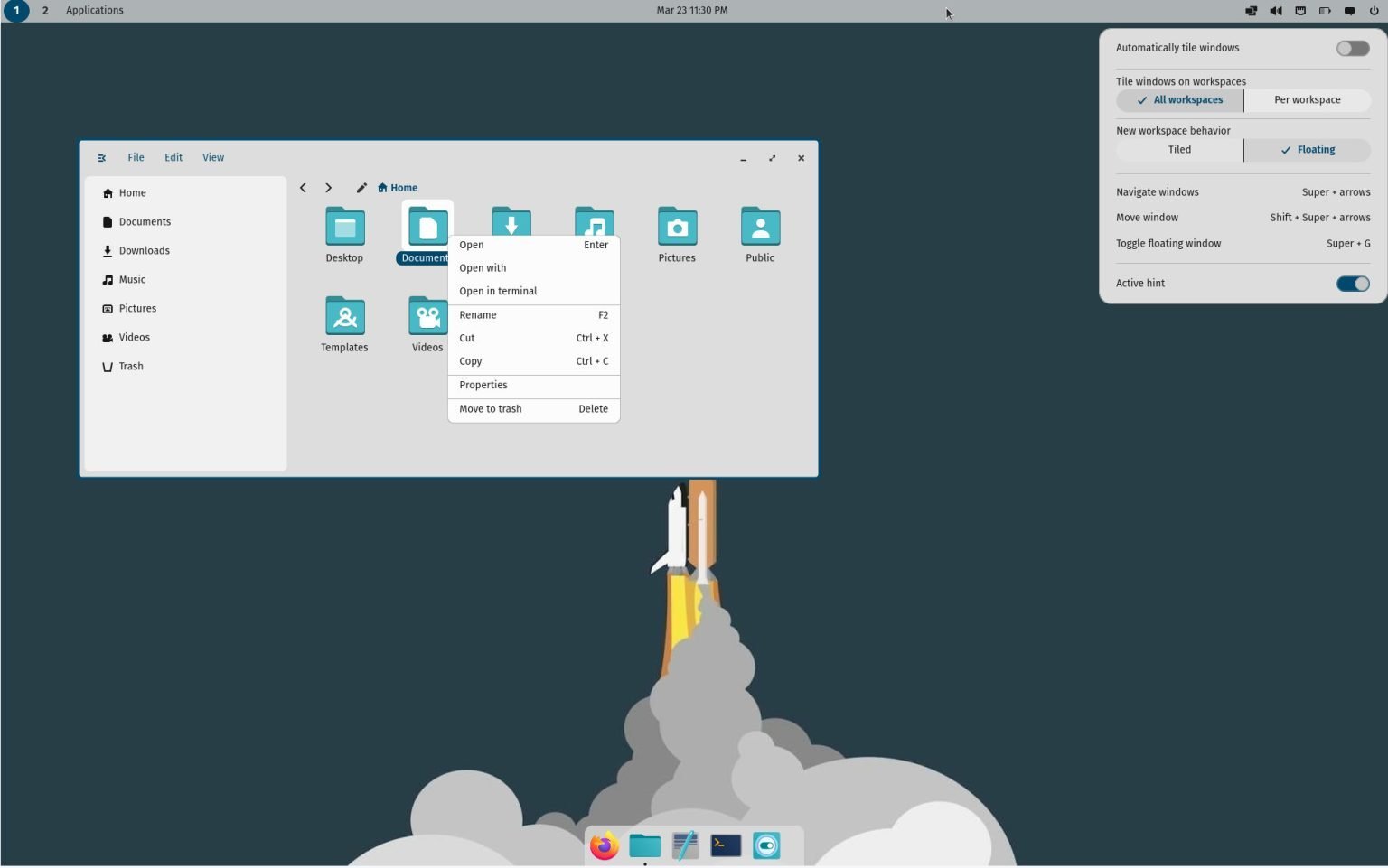Choose Open in terminal from context menu

498,290
